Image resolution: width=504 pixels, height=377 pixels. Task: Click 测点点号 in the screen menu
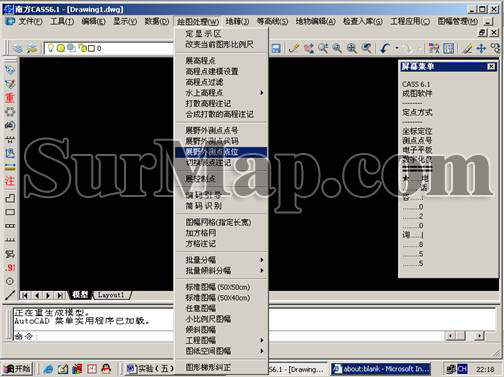pyautogui.click(x=417, y=140)
